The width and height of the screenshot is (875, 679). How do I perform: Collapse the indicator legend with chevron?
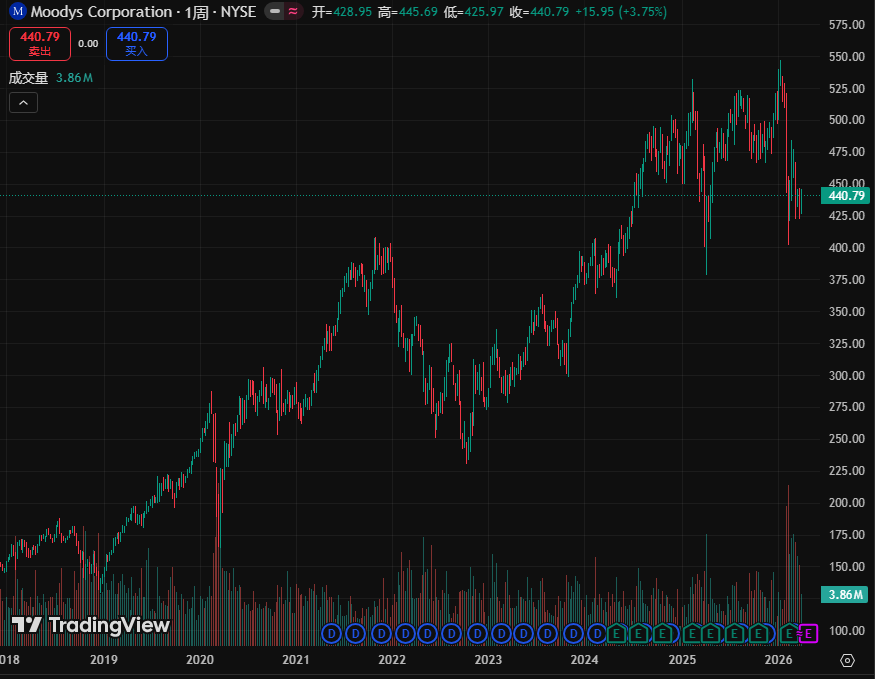click(23, 102)
